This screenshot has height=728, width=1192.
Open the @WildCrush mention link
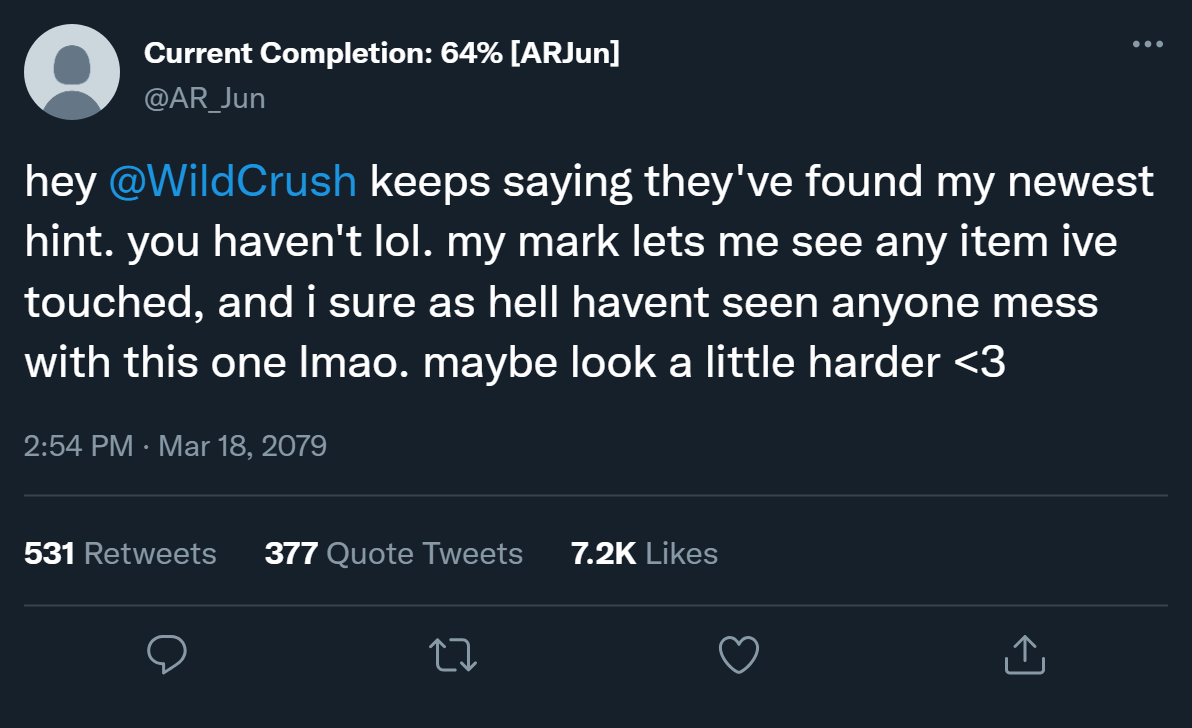[231, 182]
